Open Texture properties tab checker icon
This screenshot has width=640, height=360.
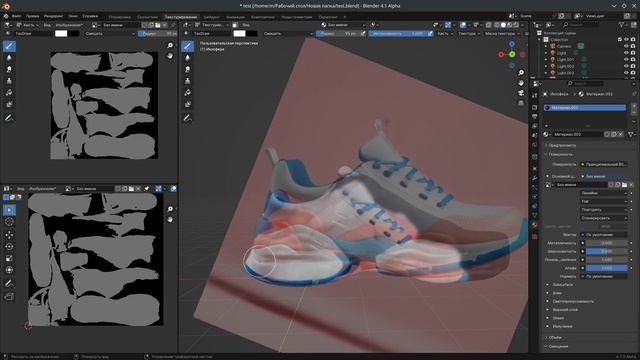(x=535, y=236)
